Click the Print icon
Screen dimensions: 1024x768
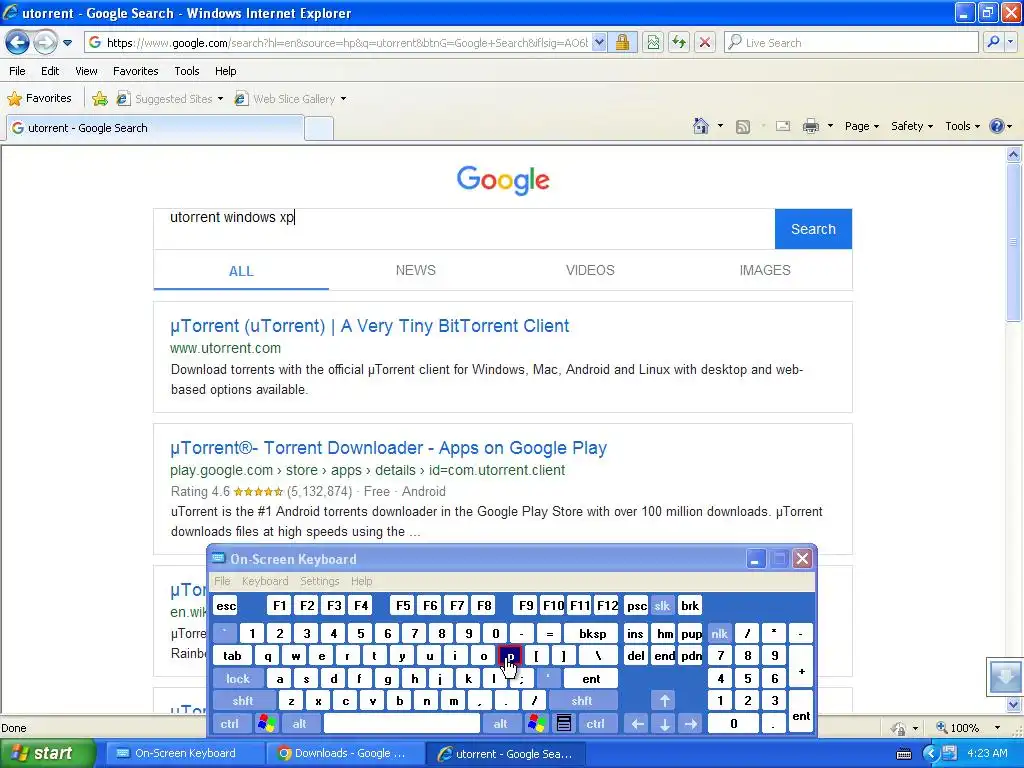[810, 126]
